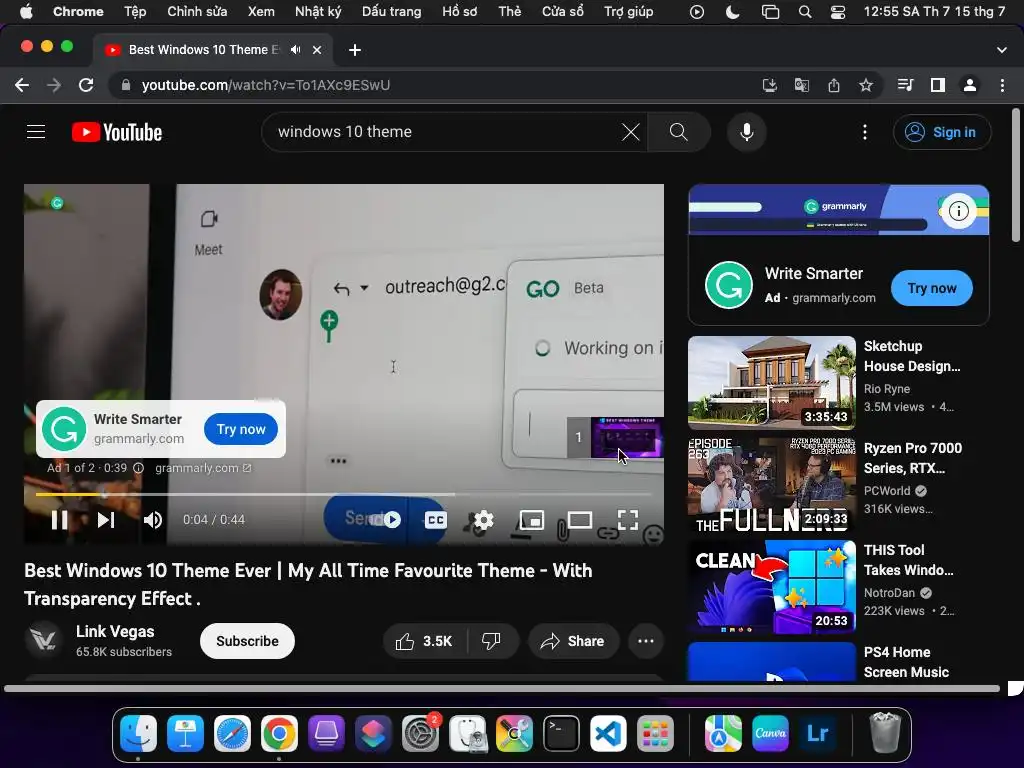Open the Dấu trang menu
This screenshot has height=768, width=1024.
pyautogui.click(x=391, y=11)
